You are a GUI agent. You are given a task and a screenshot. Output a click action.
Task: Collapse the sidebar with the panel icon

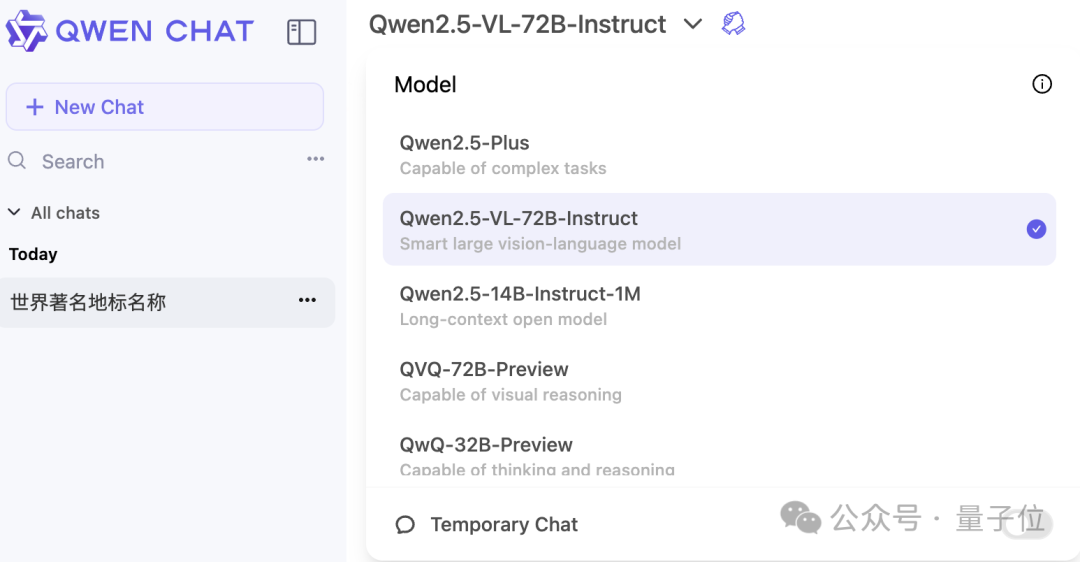tap(302, 32)
